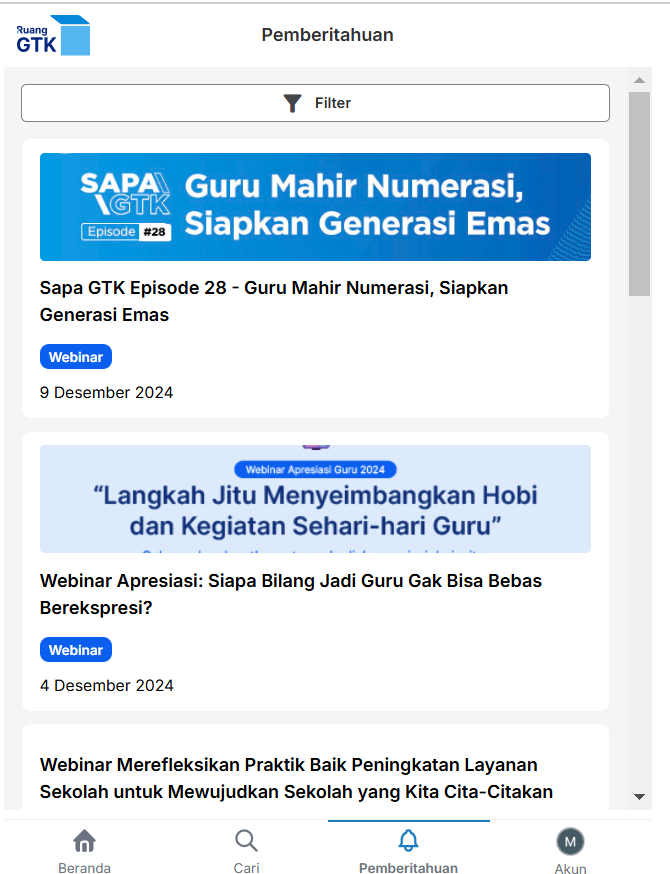Open Sapa GTK Episode 28 article title
This screenshot has height=874, width=670.
tap(274, 301)
